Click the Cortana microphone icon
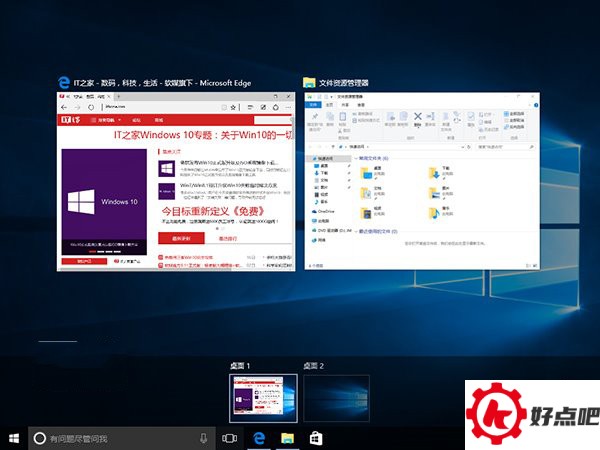Image resolution: width=600 pixels, height=450 pixels. pyautogui.click(x=204, y=438)
